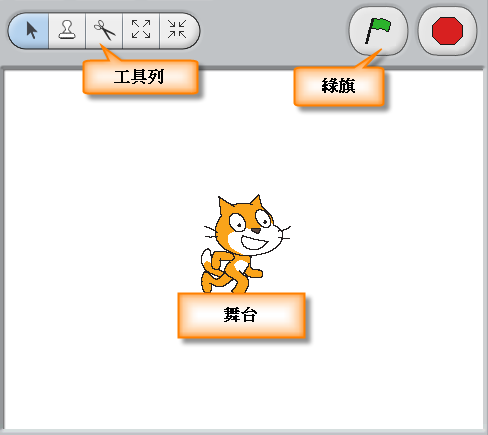The image size is (488, 435).
Task: Click the cat sprite's brown nose
Action: point(256,230)
